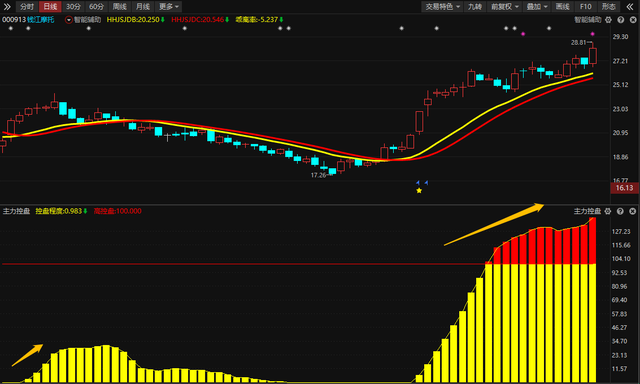Expand the left panel double-arrow icon
The height and width of the screenshot is (384, 640).
pos(7,7)
